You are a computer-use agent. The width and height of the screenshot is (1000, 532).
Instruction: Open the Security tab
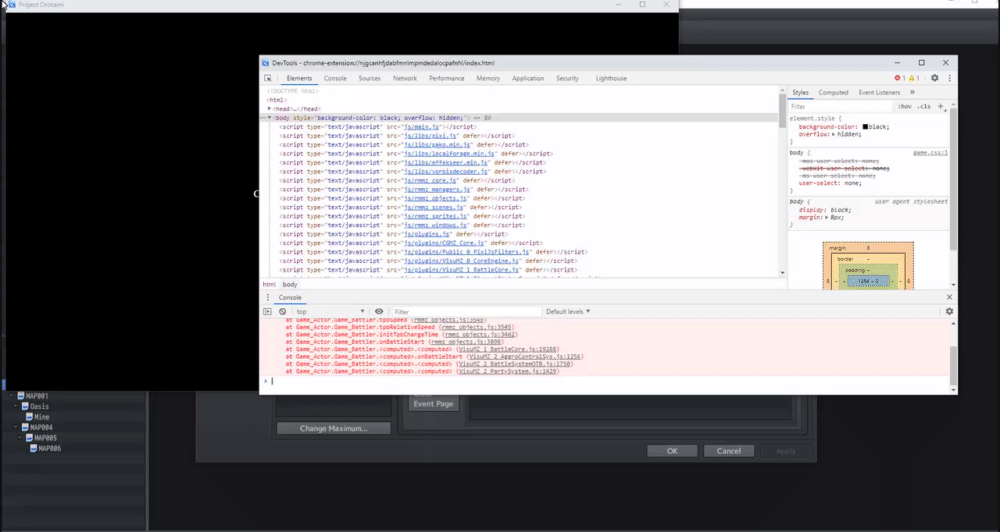point(567,78)
